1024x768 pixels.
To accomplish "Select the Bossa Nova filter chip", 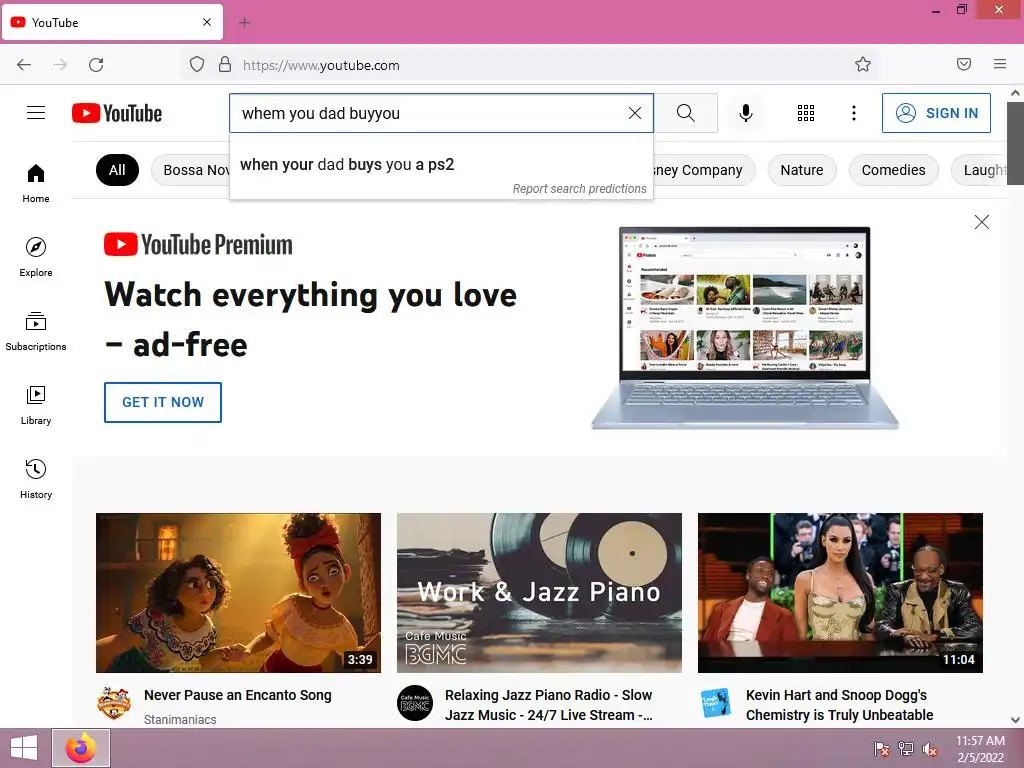I will pos(191,170).
